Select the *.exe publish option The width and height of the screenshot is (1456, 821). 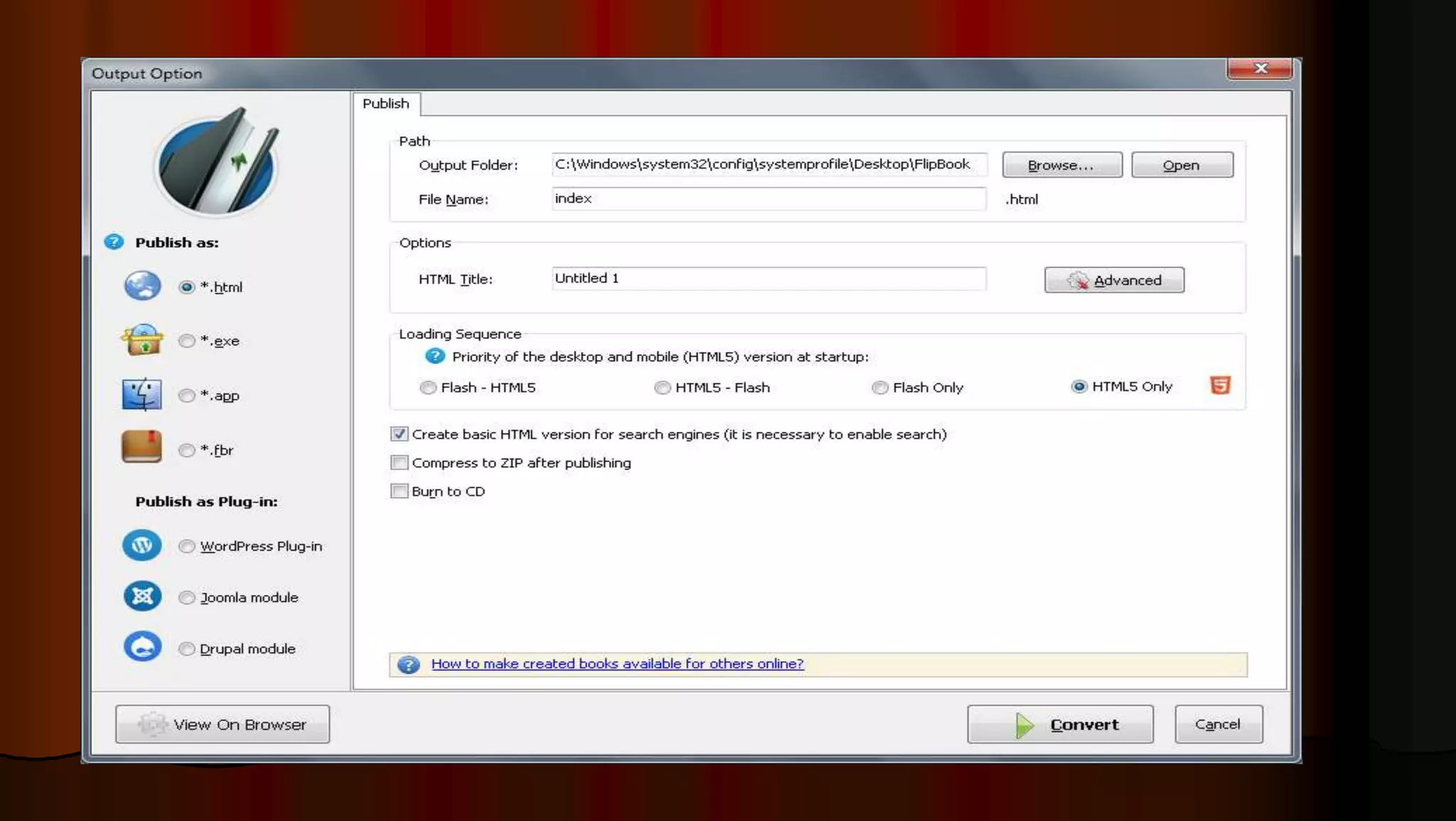(x=187, y=341)
